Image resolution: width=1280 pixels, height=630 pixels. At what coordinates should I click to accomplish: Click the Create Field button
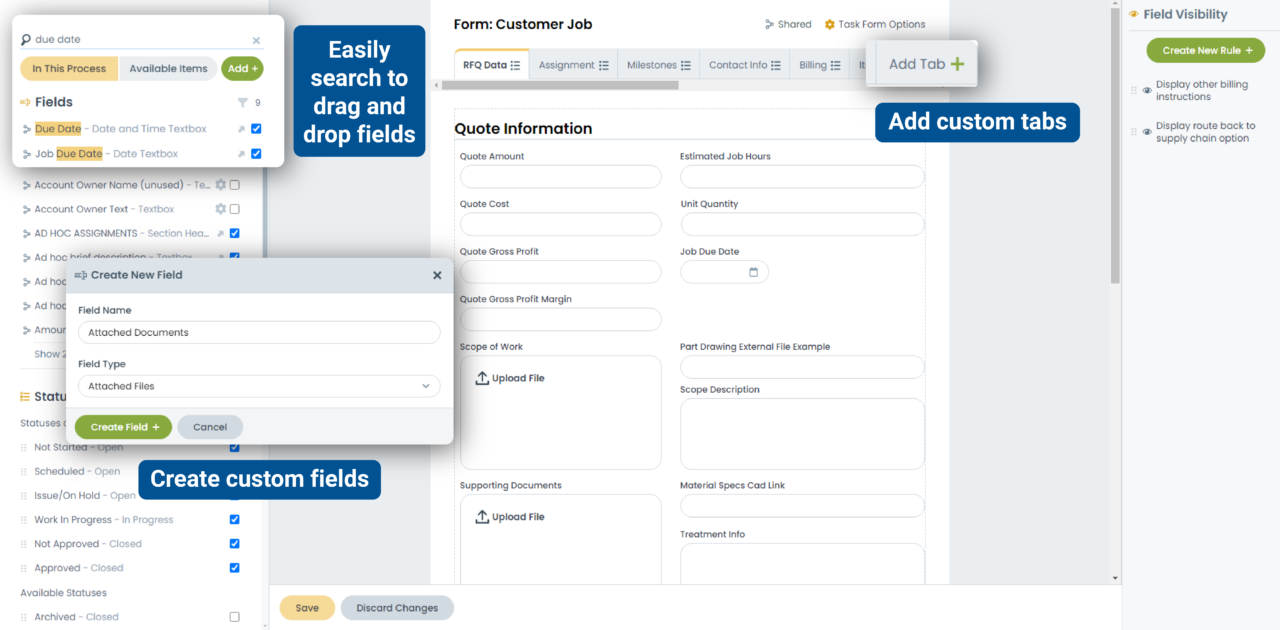123,426
